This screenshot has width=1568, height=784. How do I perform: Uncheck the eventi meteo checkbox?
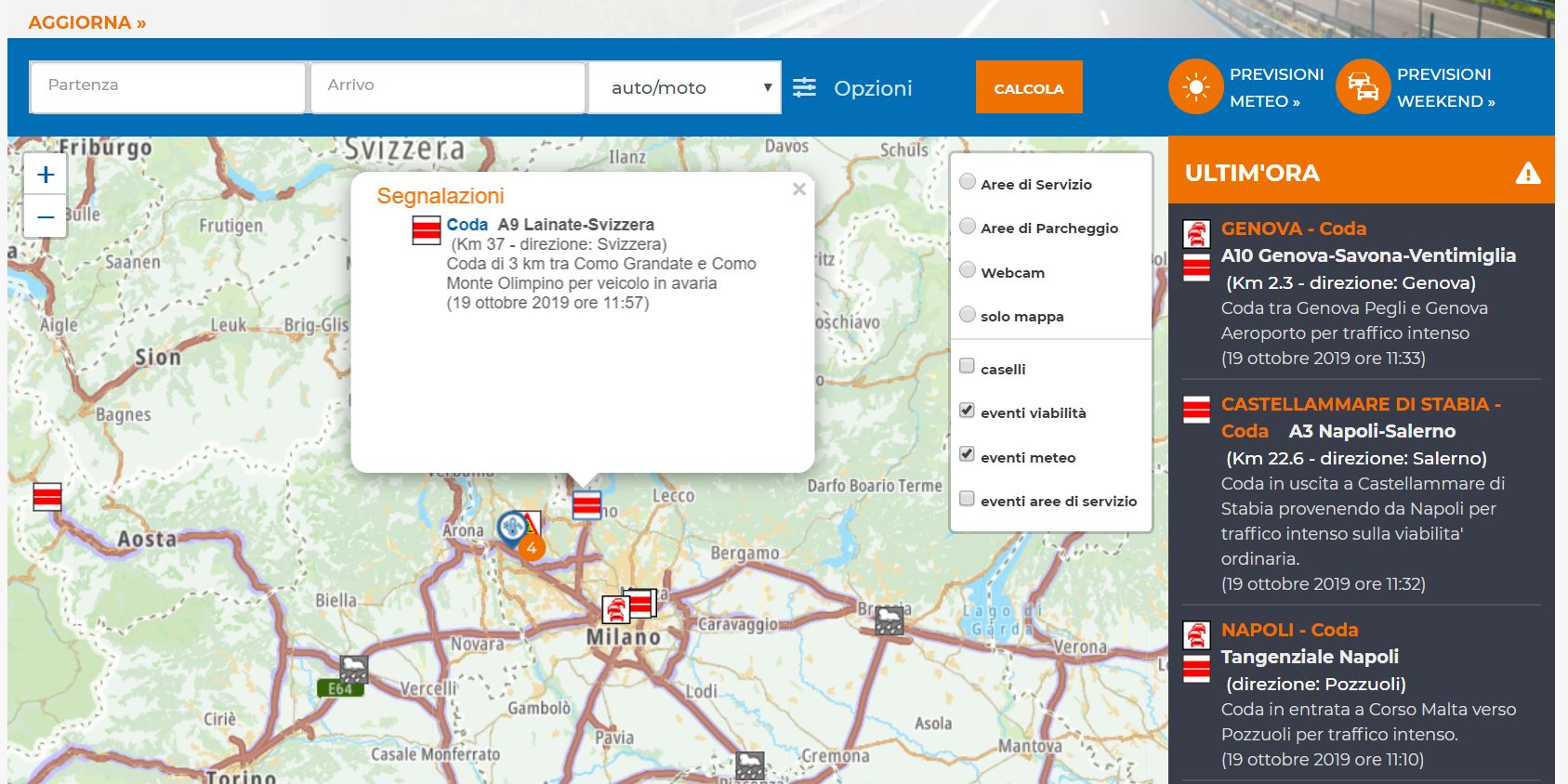[x=967, y=454]
